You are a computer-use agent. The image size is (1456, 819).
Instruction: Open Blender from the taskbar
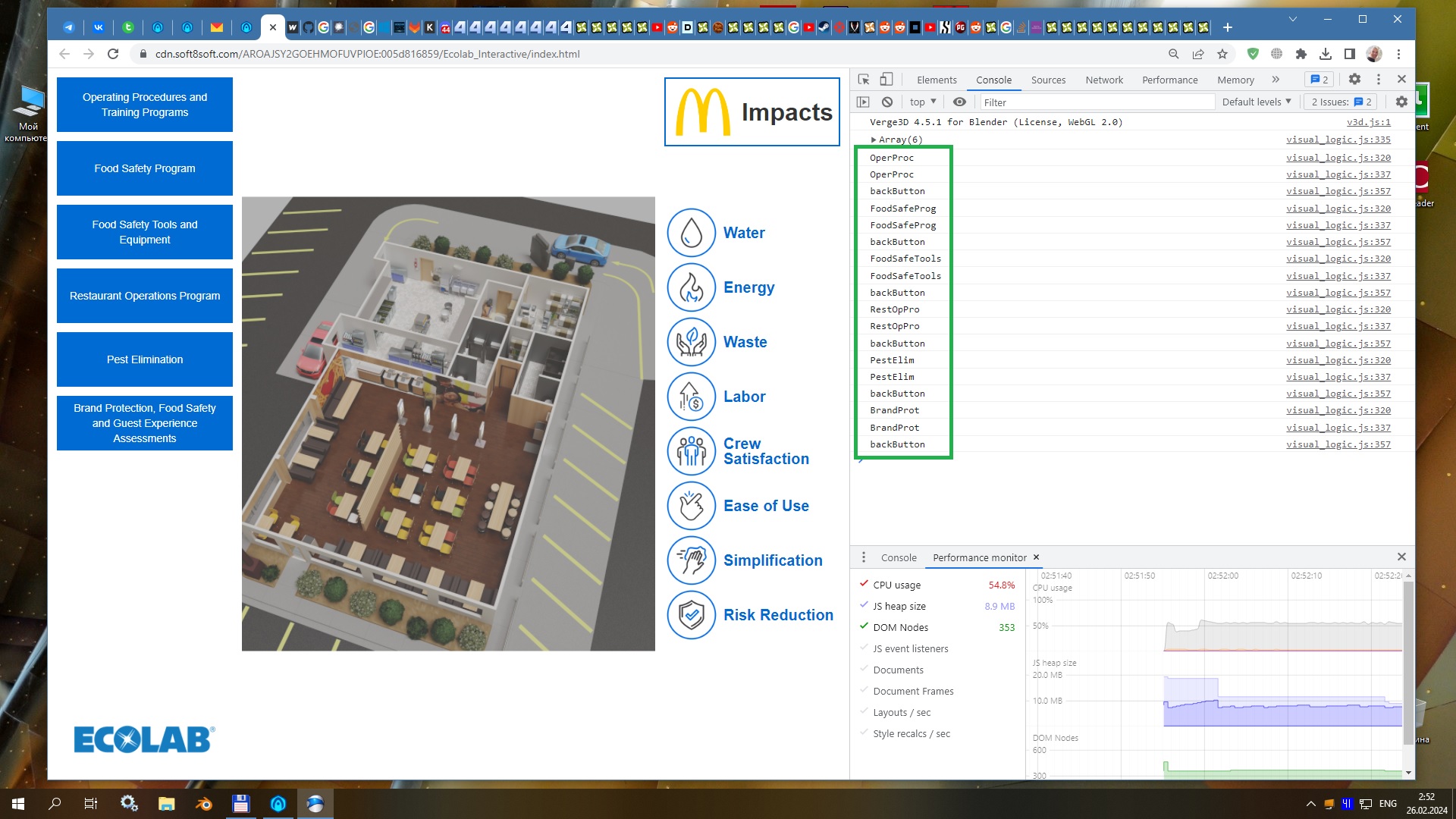[203, 804]
